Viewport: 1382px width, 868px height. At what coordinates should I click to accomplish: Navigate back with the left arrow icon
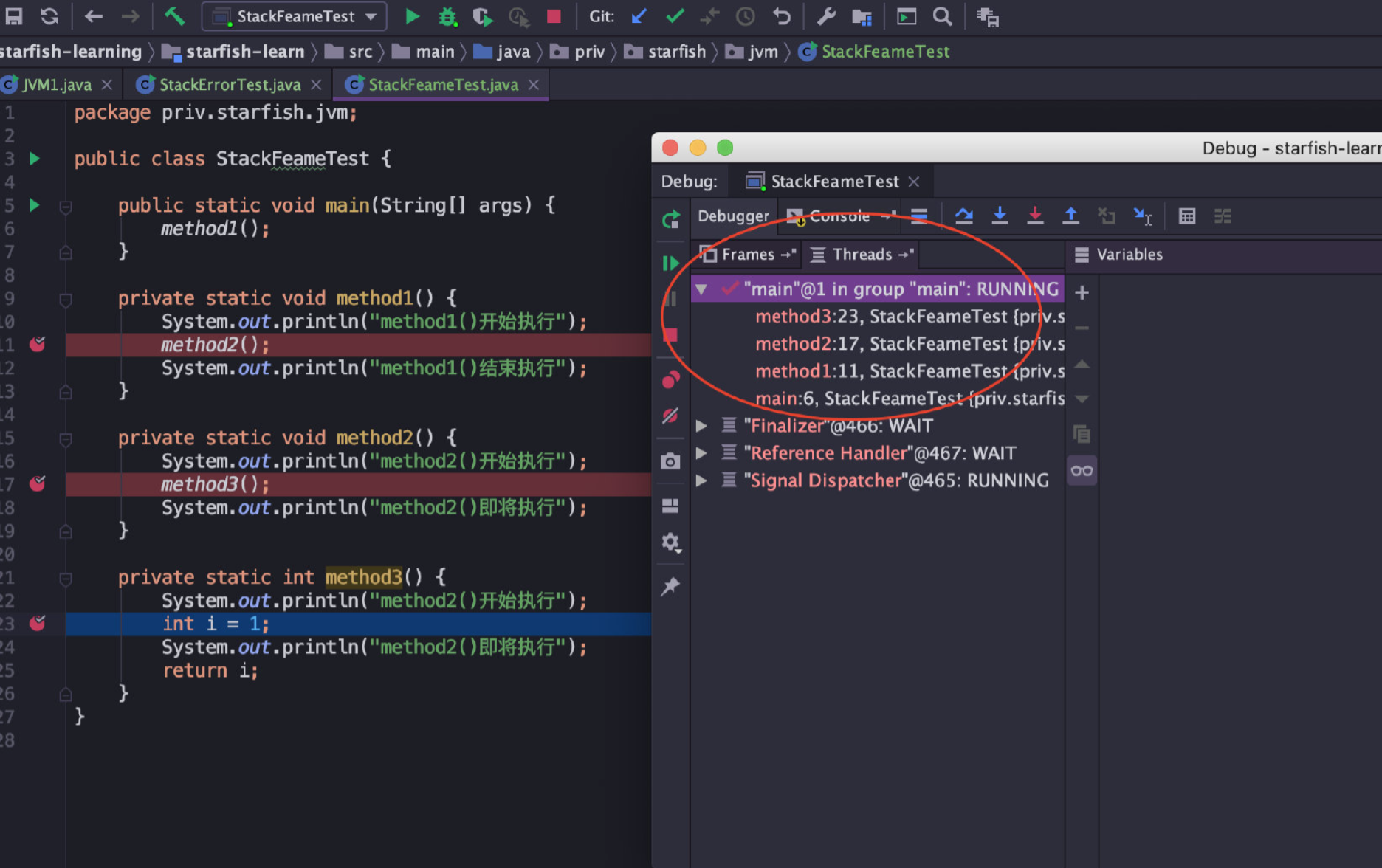[x=94, y=16]
